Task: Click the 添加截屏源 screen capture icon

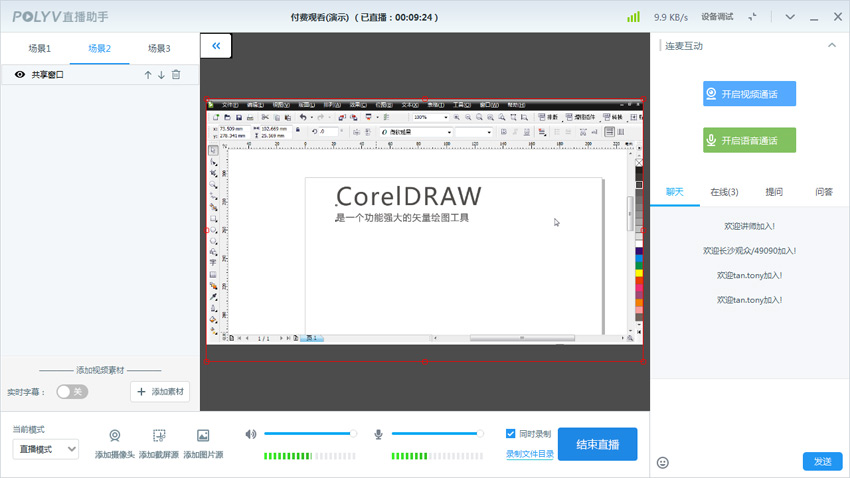Action: coord(159,436)
